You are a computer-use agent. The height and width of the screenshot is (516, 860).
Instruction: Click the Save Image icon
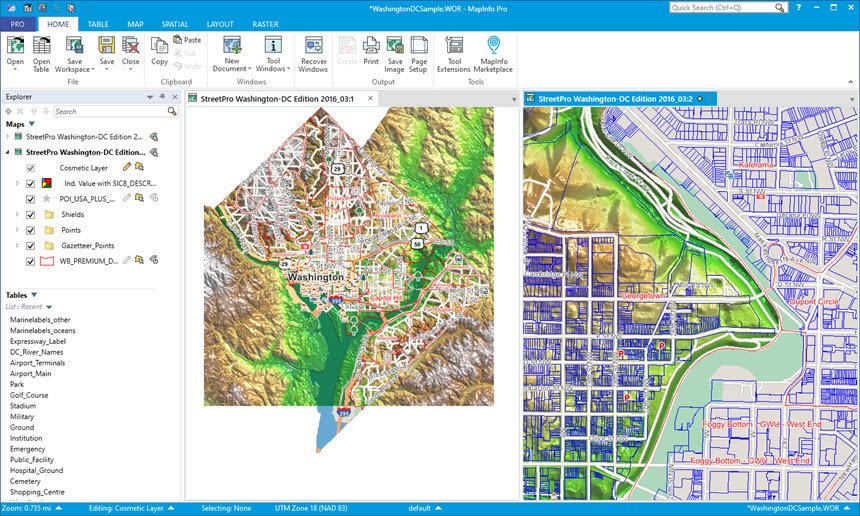[394, 46]
